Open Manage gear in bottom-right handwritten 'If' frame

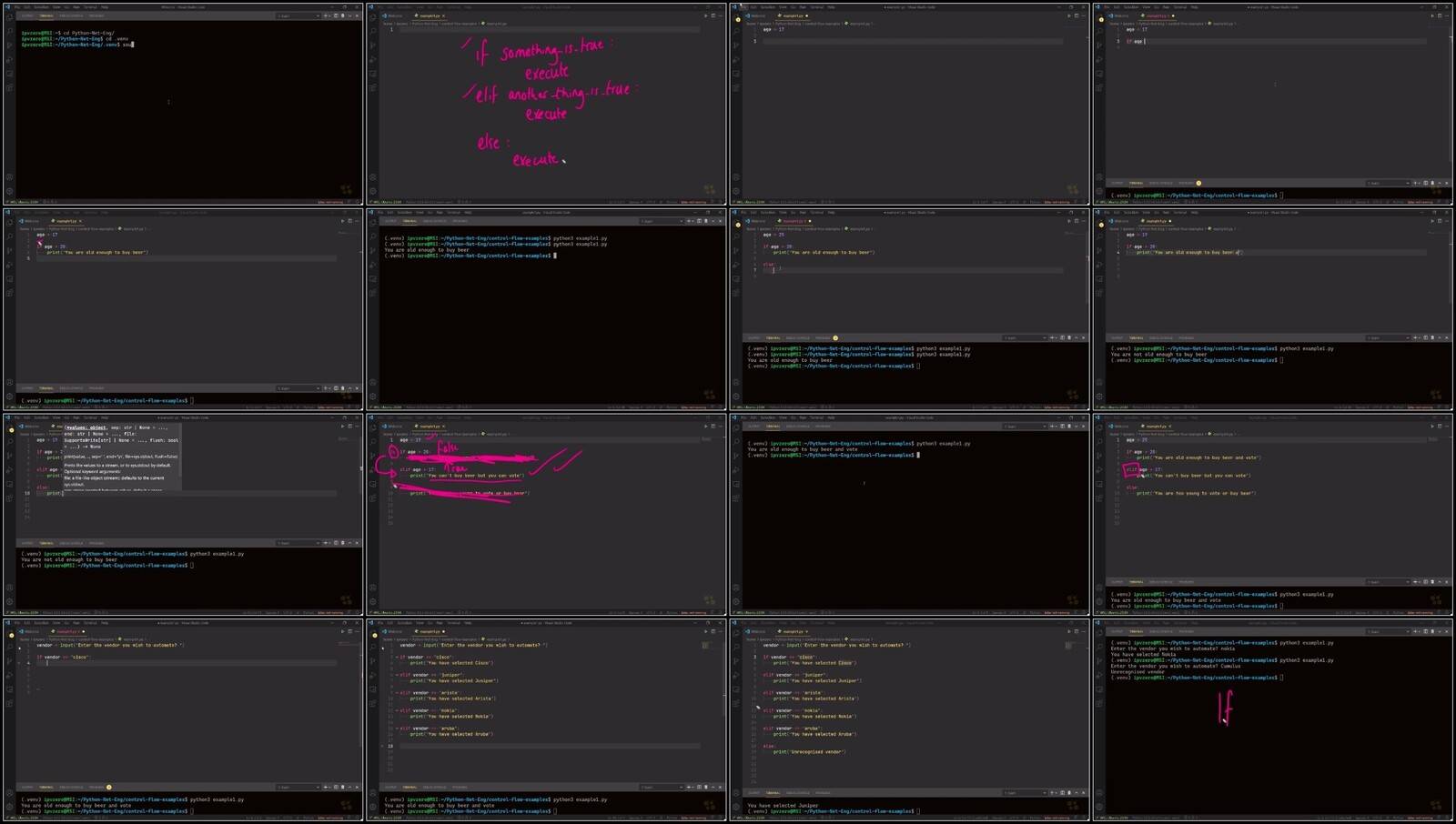point(1099,807)
